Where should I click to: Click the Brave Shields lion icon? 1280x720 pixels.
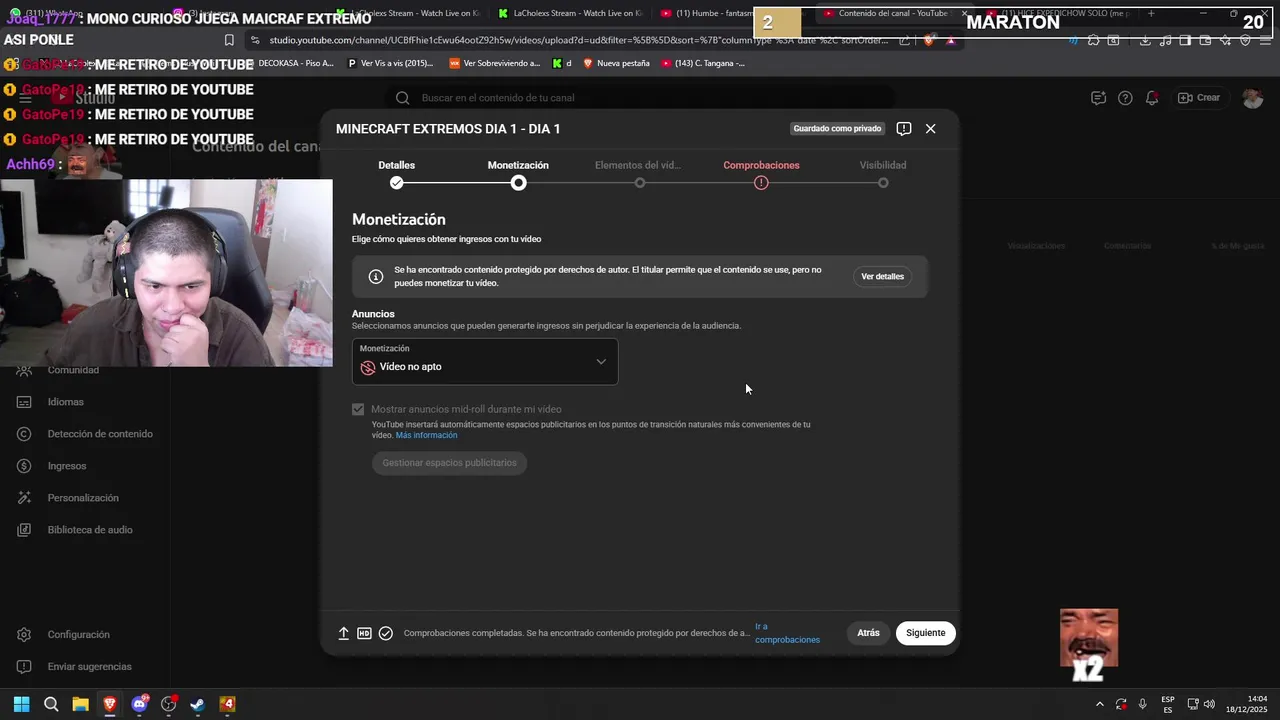[929, 40]
